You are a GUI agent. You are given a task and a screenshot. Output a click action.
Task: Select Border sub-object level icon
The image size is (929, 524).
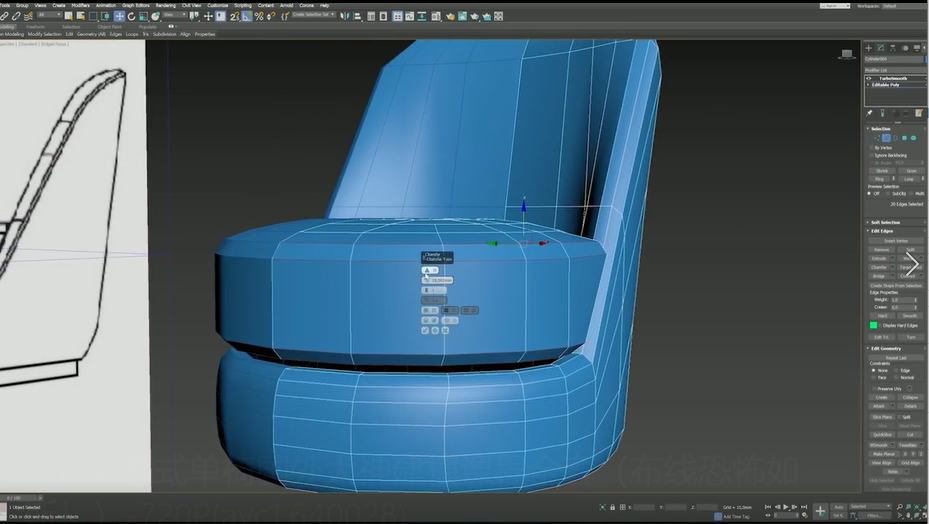pyautogui.click(x=895, y=138)
